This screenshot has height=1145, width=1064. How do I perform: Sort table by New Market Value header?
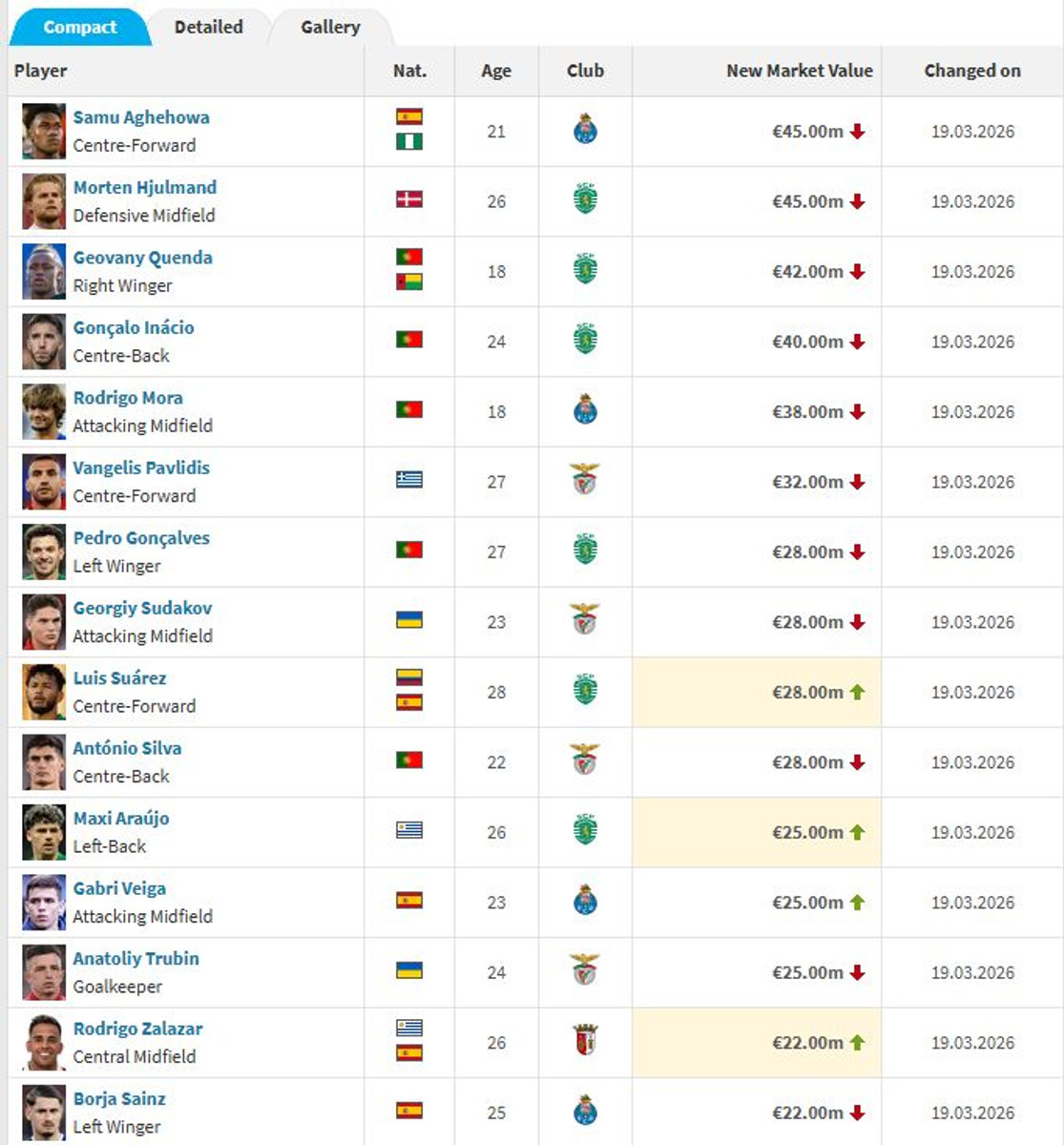click(799, 71)
